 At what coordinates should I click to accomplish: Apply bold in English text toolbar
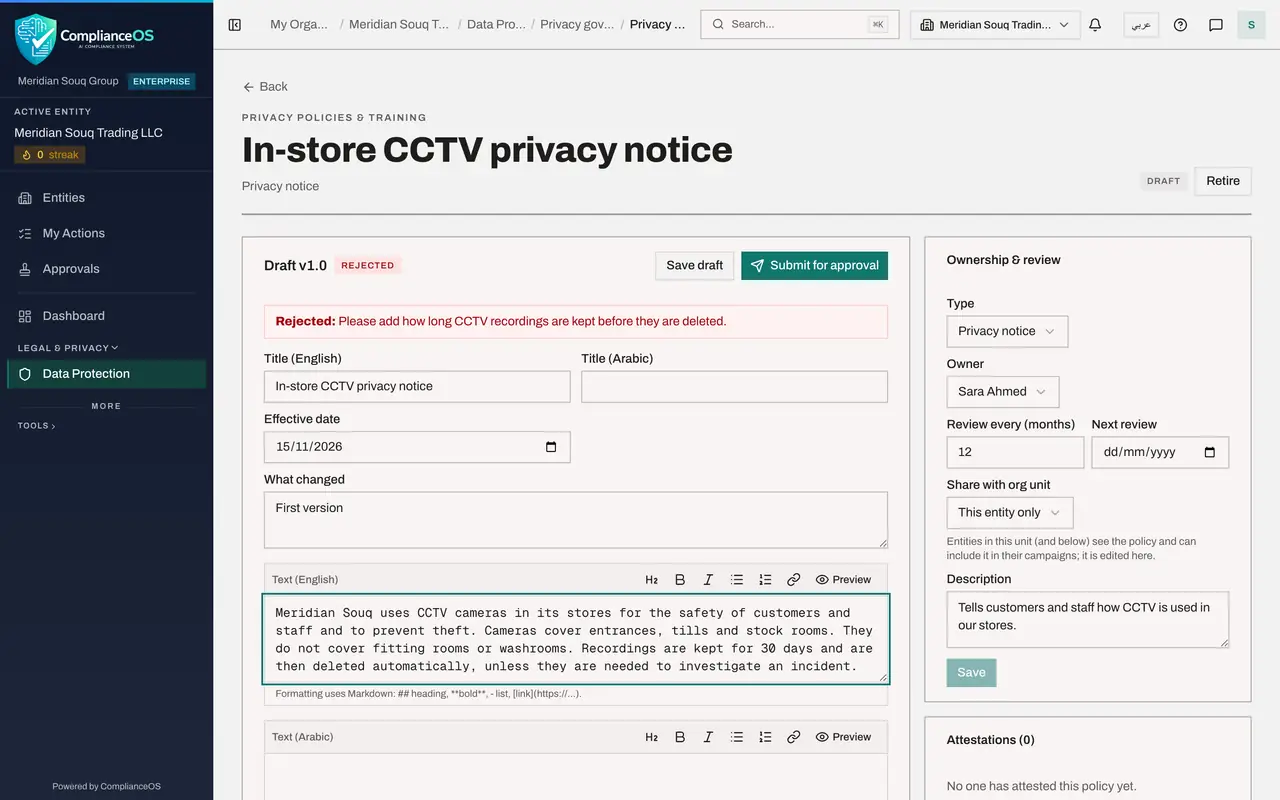pos(680,580)
